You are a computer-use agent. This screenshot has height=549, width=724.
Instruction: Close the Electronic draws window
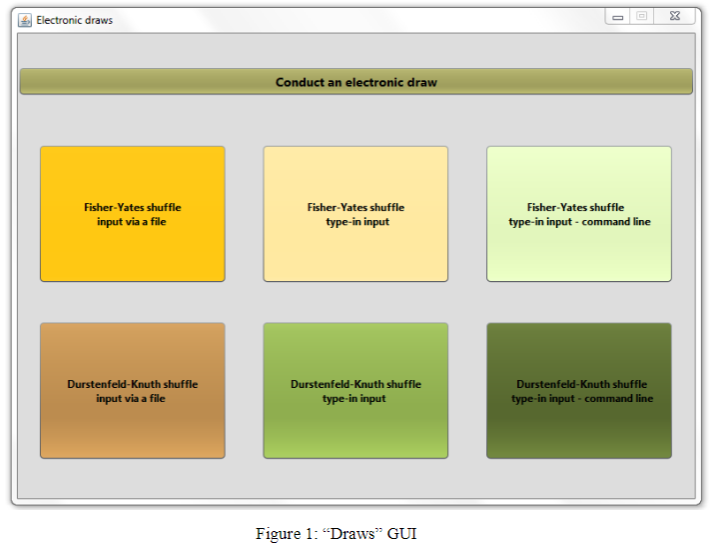click(x=675, y=17)
